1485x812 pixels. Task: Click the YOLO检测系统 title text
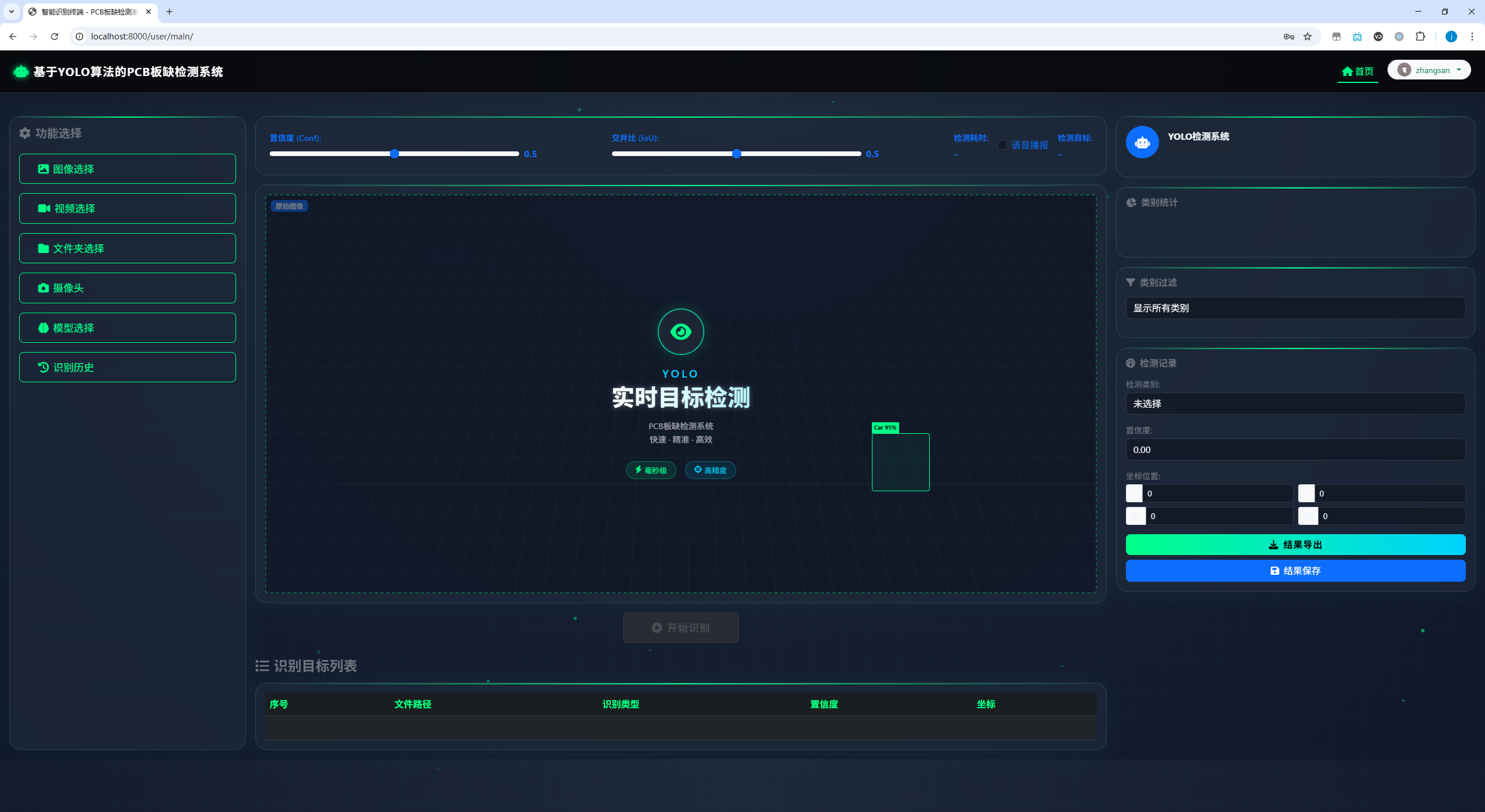[1198, 136]
